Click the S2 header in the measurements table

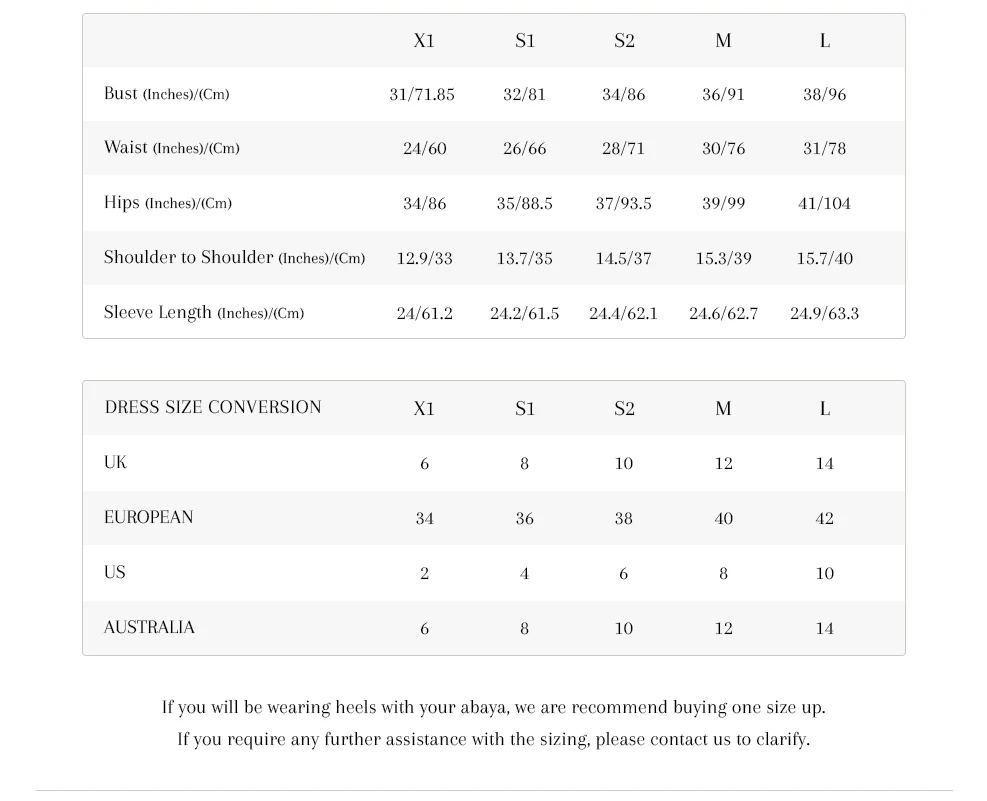(x=624, y=41)
